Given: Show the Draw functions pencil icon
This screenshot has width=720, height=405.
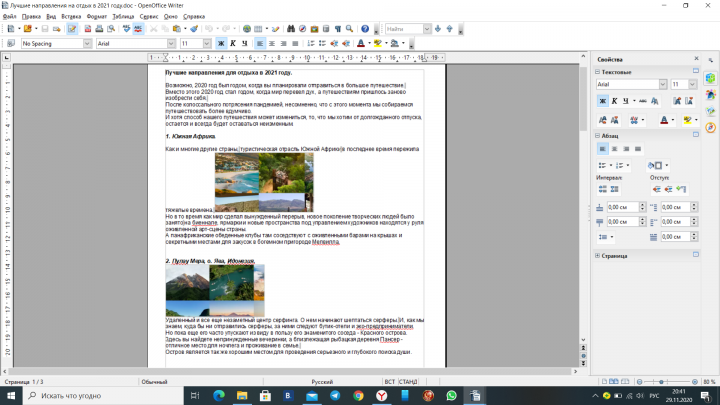Looking at the screenshot, I should point(275,29).
